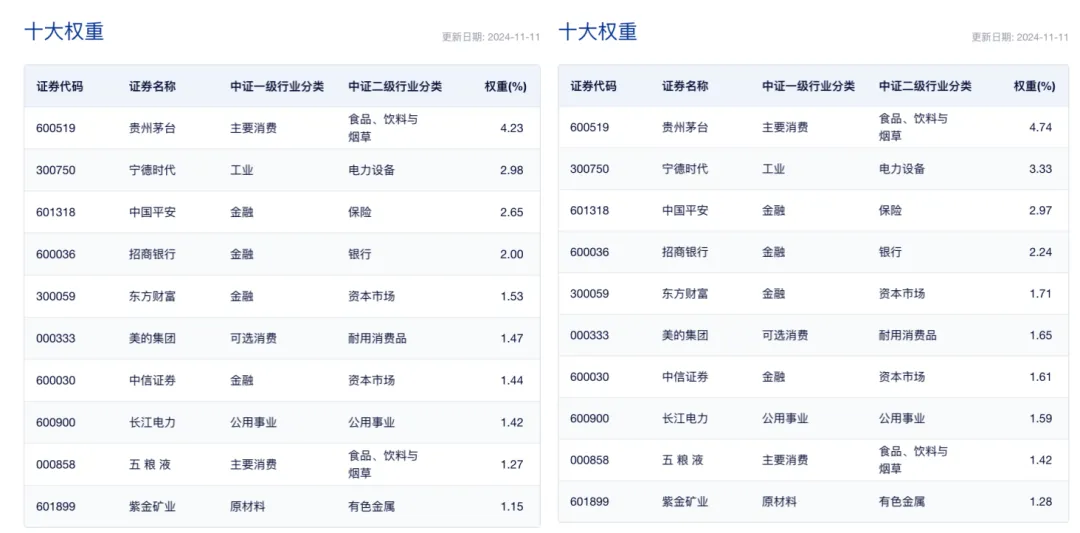Click 五粮液 row's 1.42 weight value
The width and height of the screenshot is (1080, 533).
pos(1040,460)
